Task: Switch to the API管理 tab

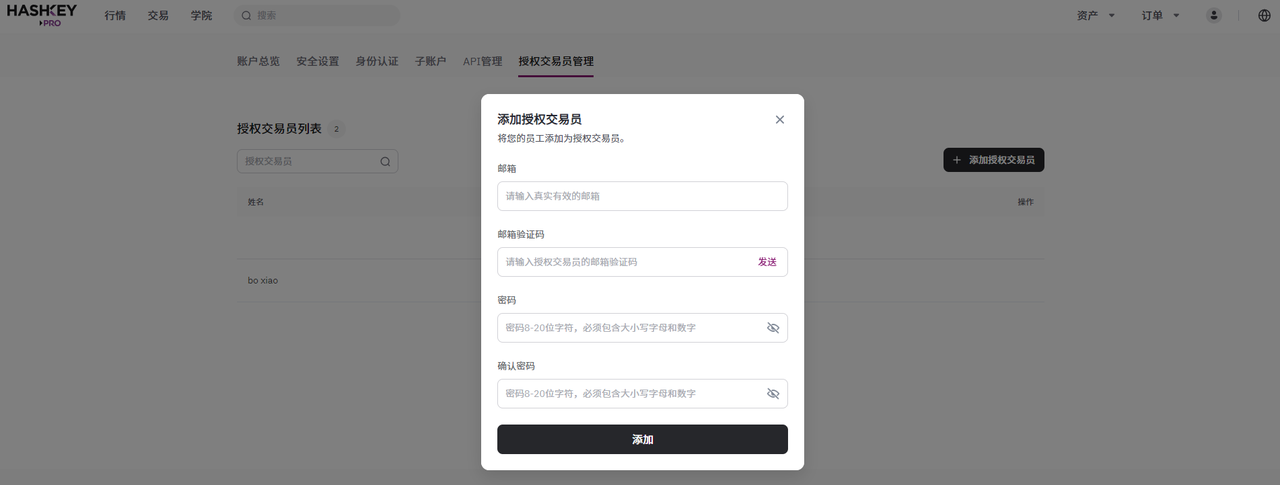Action: (482, 61)
